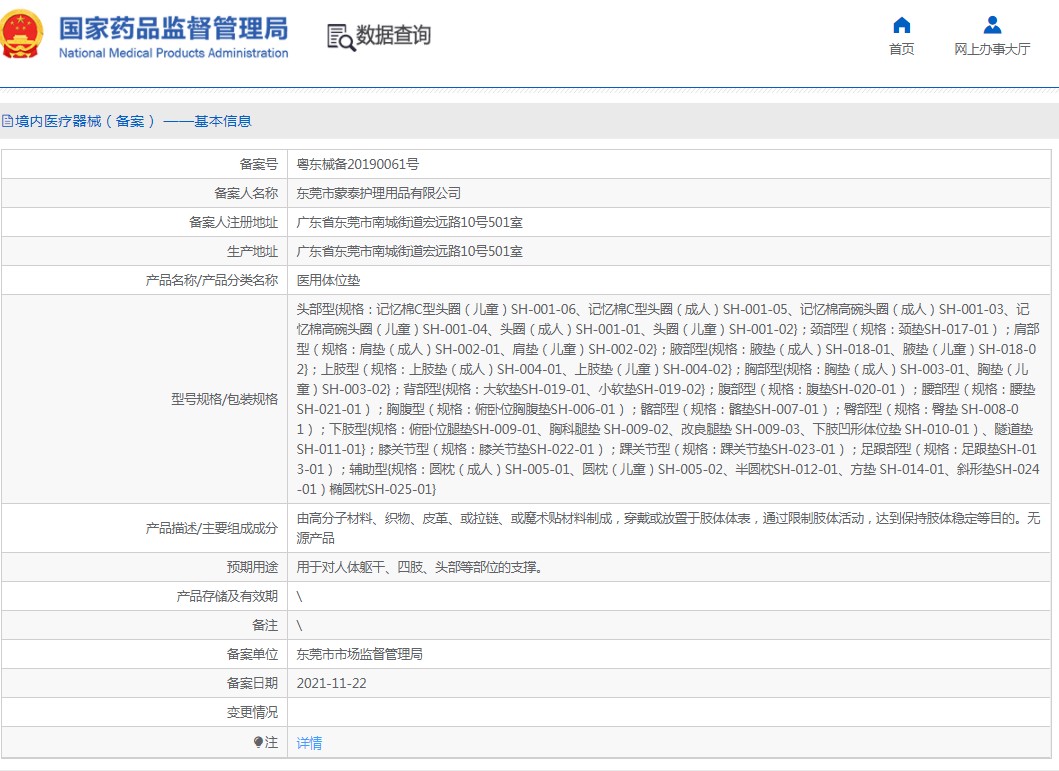This screenshot has width=1059, height=771.
Task: Click the 国家药品监督管理局 site title
Action: coord(174,28)
